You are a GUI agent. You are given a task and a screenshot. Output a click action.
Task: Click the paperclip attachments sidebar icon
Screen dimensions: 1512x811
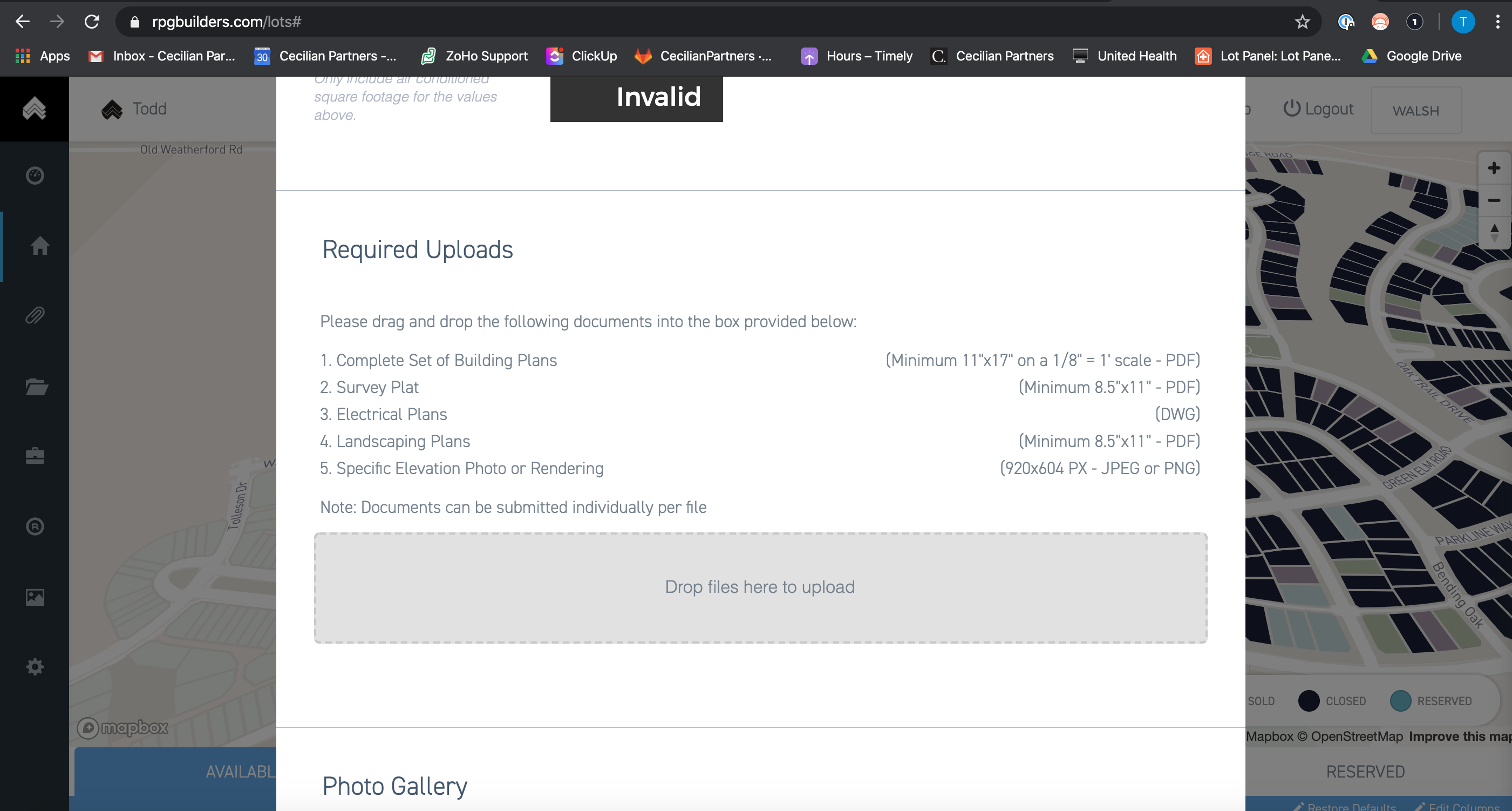pyautogui.click(x=35, y=315)
